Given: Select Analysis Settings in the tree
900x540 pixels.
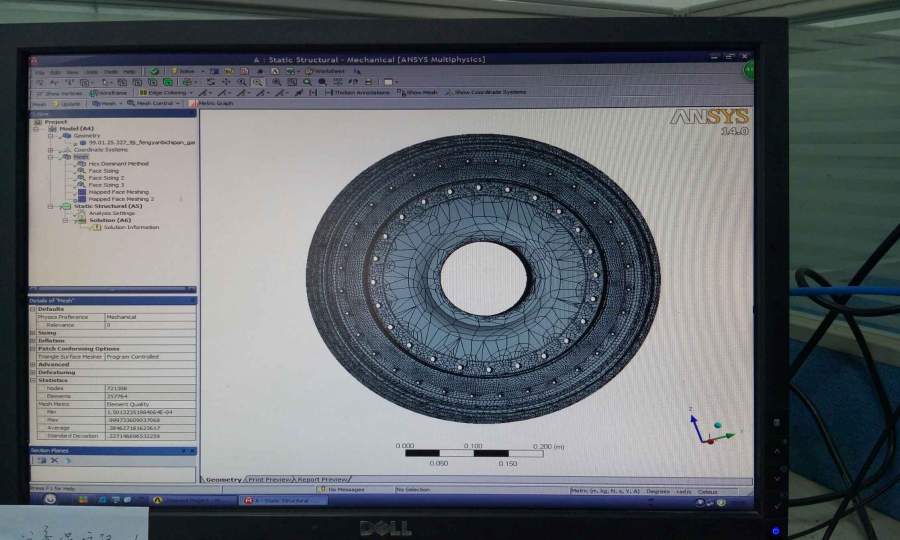Looking at the screenshot, I should [111, 213].
